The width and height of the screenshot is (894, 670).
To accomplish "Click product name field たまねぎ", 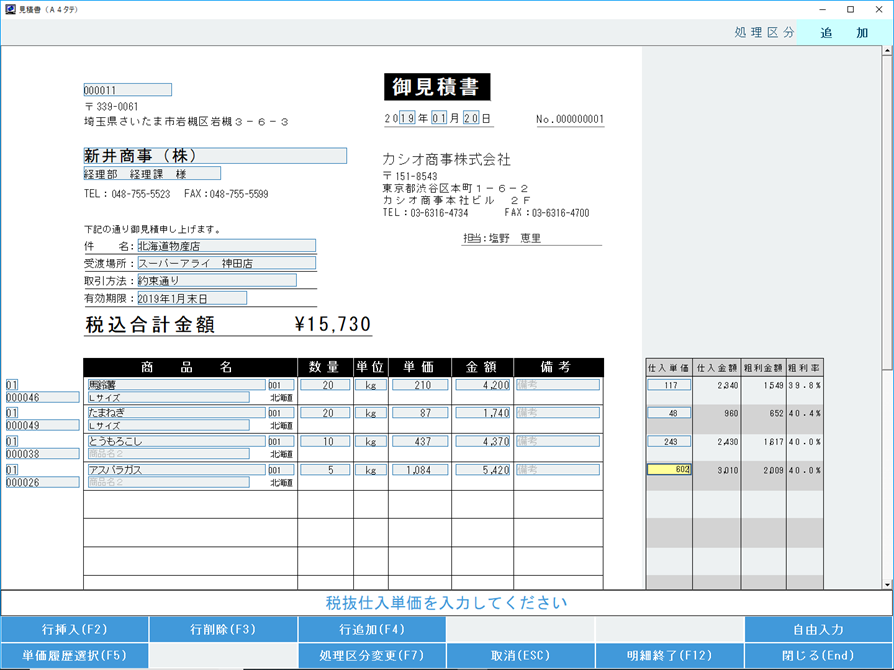I will 176,413.
